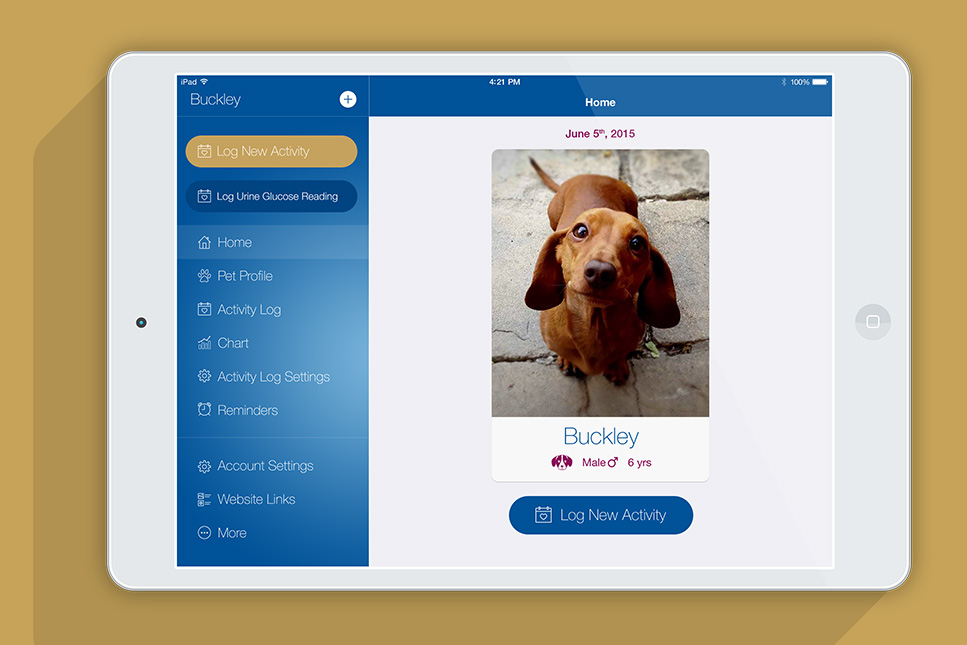Tap Log Urine Glucose Reading button
This screenshot has width=967, height=645.
pos(271,196)
